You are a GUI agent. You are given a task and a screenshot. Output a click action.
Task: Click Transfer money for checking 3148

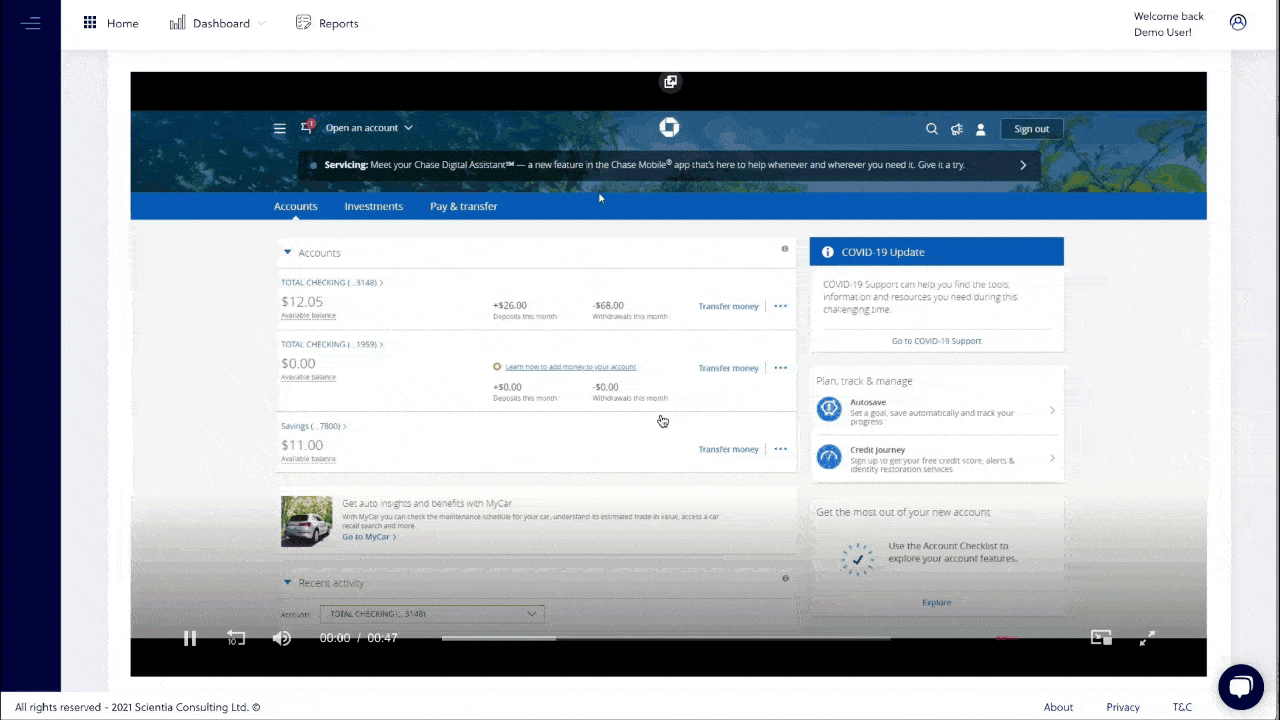tap(728, 306)
